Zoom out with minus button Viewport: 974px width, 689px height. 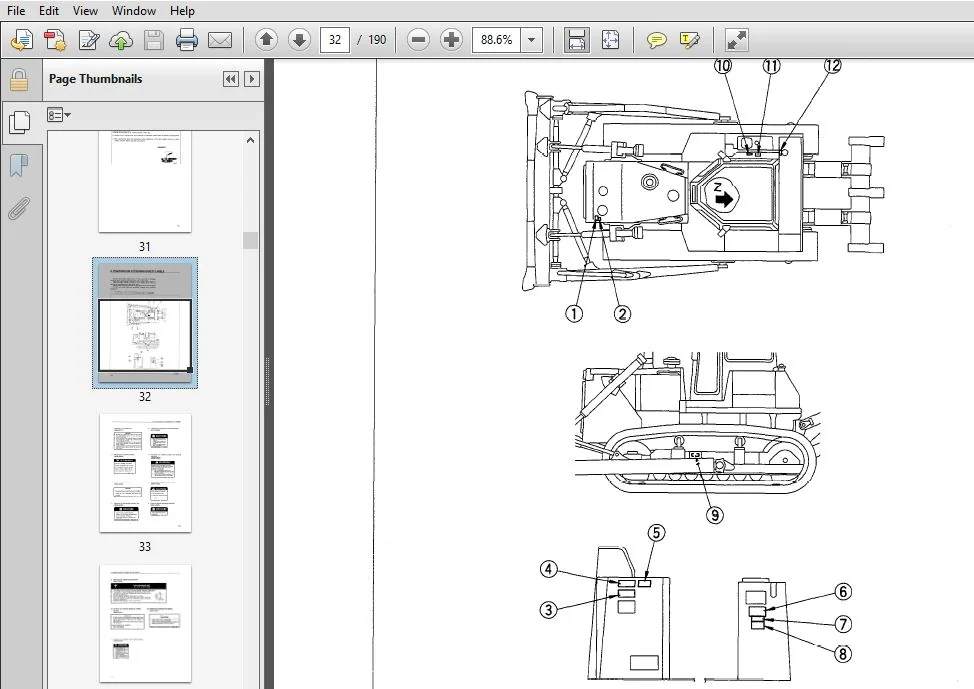click(419, 40)
